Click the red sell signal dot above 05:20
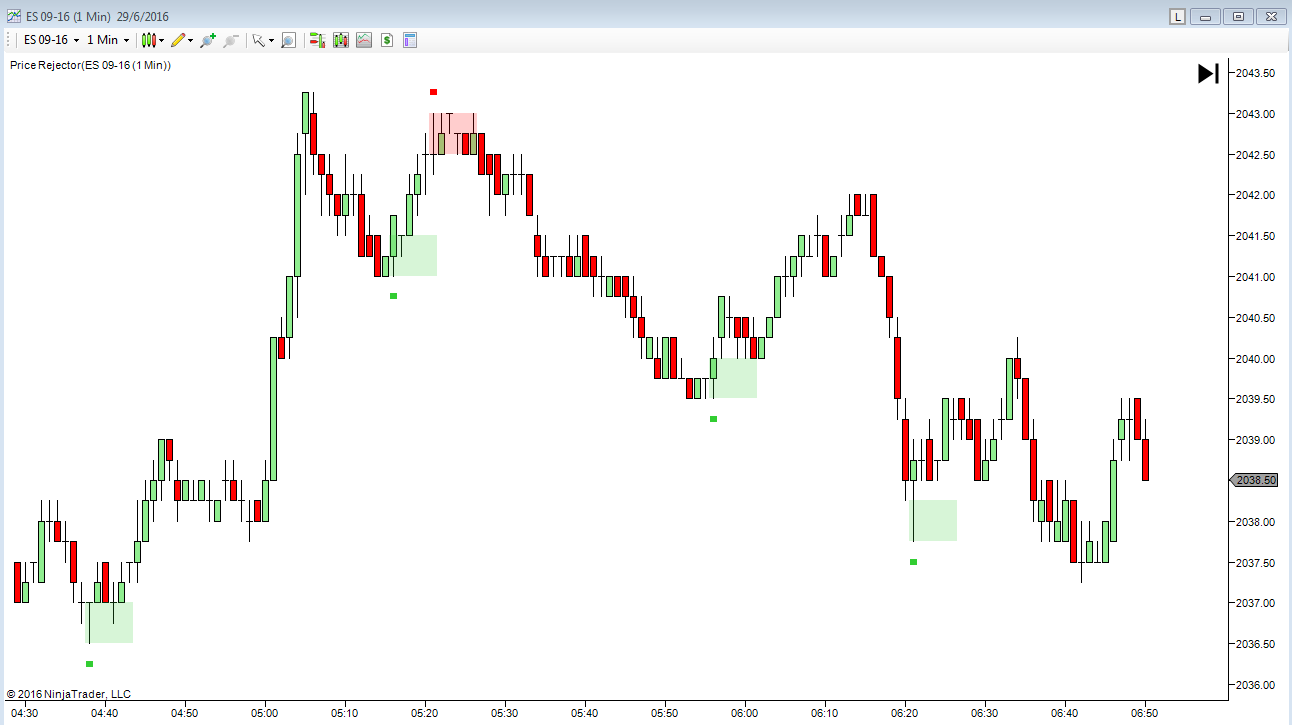 [x=433, y=92]
